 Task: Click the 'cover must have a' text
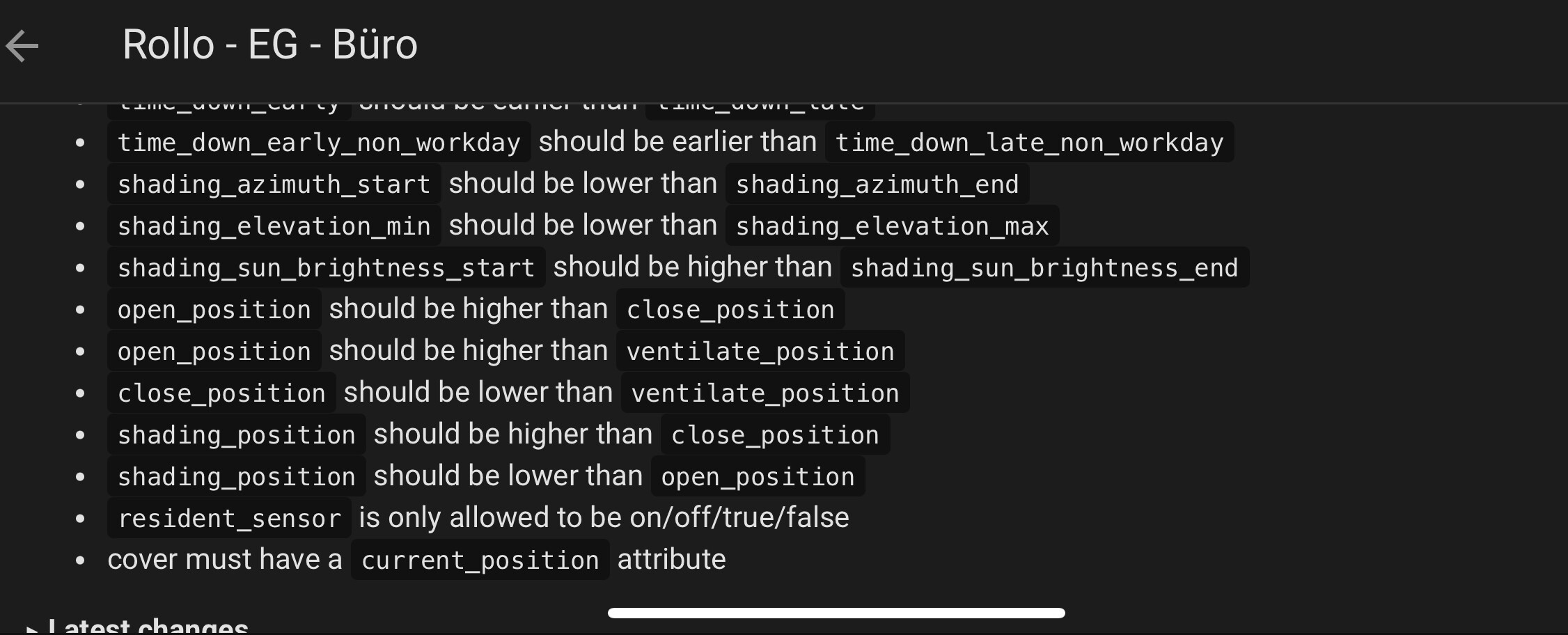(x=225, y=560)
